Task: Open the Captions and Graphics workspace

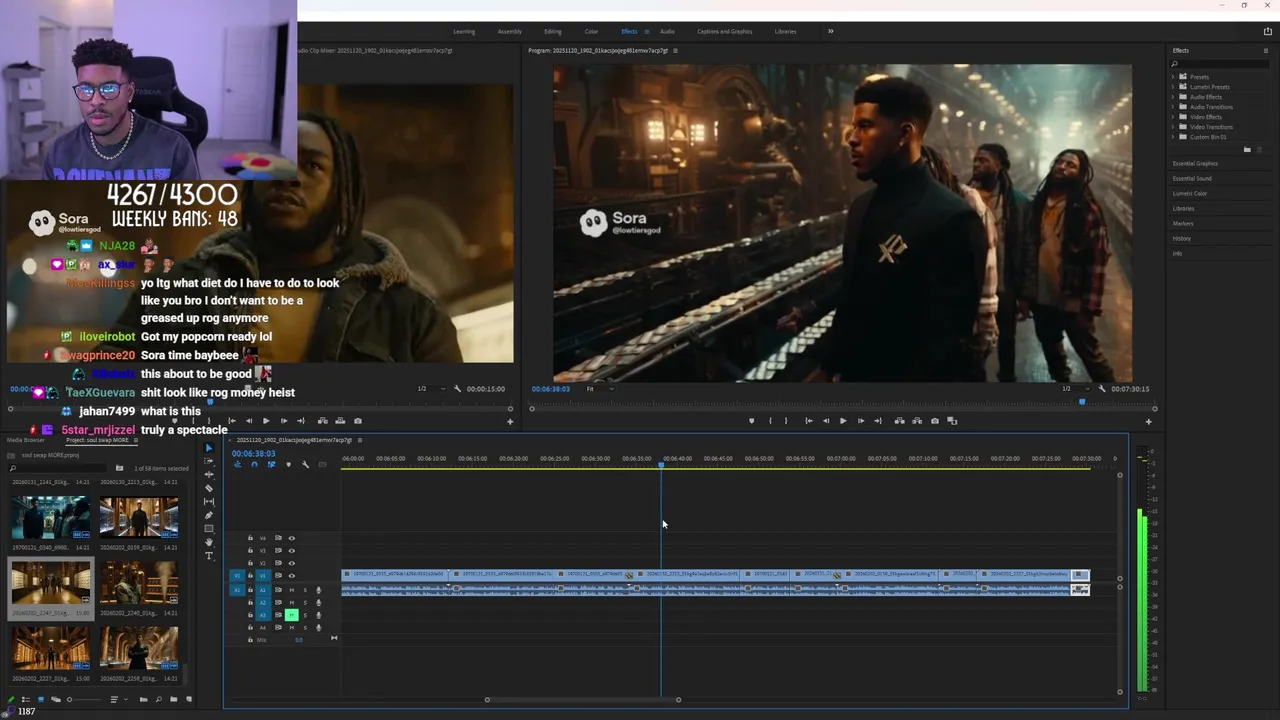Action: (724, 32)
